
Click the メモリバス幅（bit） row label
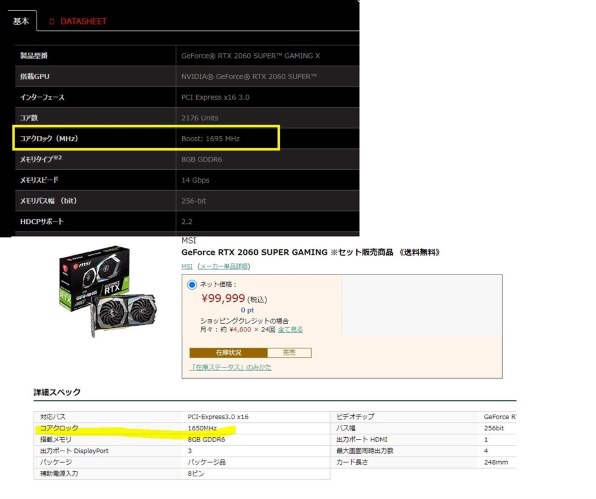(48, 201)
